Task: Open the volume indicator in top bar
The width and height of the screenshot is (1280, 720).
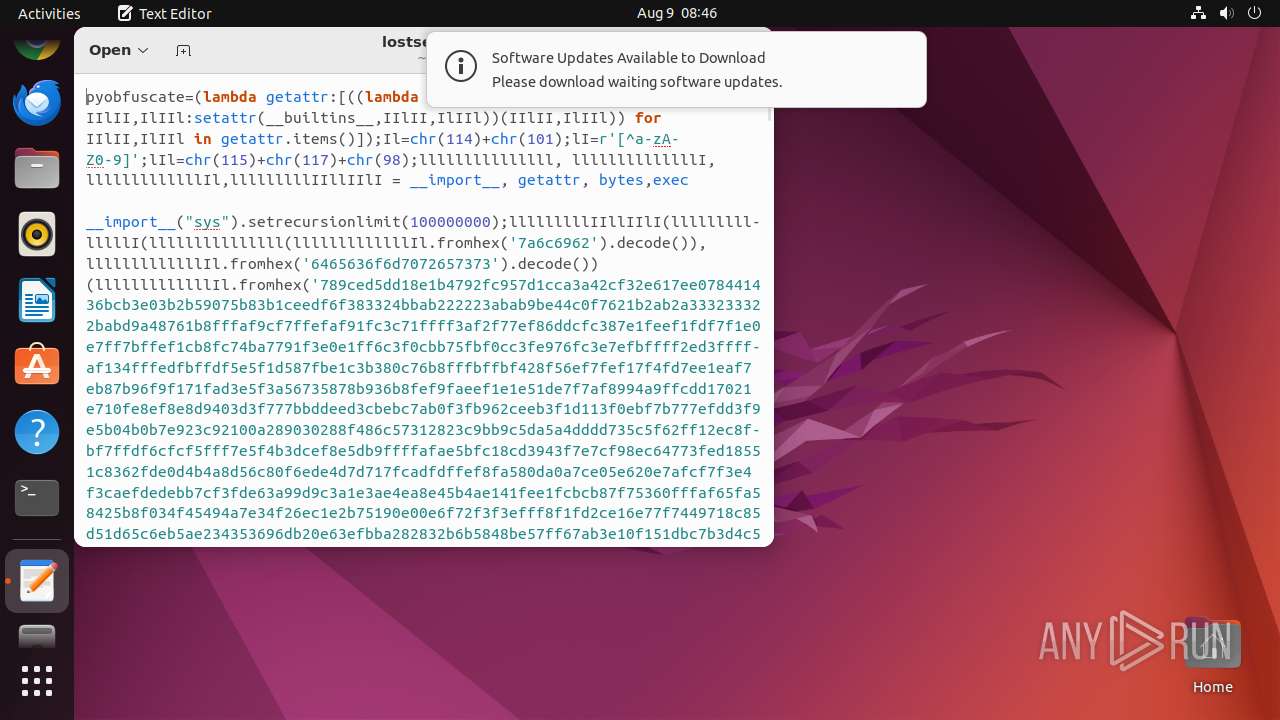Action: point(1226,13)
